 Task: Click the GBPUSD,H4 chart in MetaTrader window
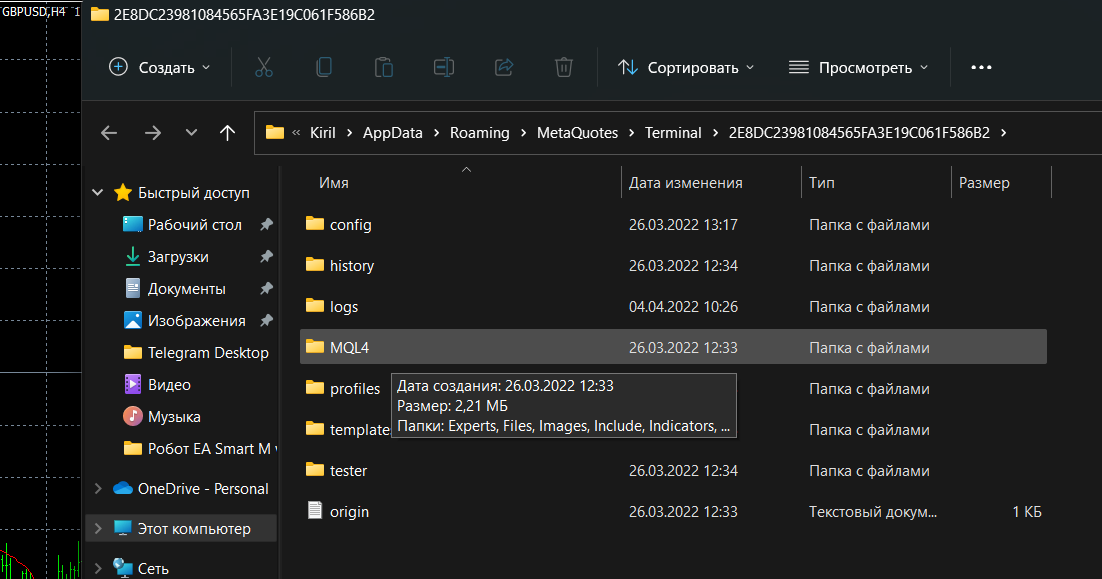click(x=40, y=290)
